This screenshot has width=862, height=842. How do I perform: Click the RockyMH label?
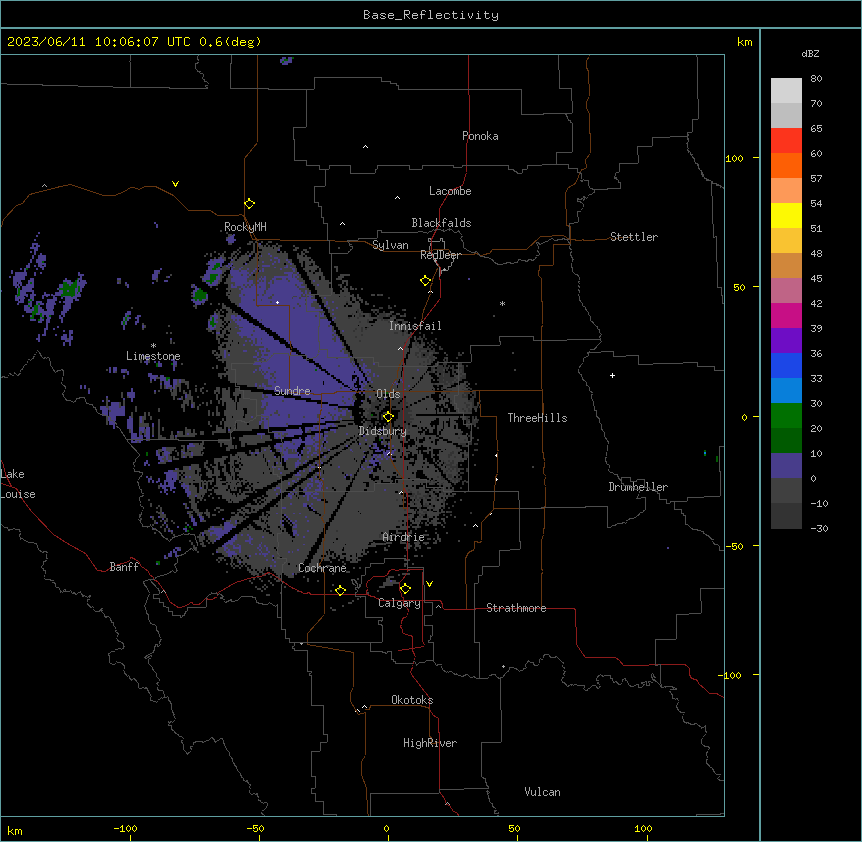(x=245, y=227)
